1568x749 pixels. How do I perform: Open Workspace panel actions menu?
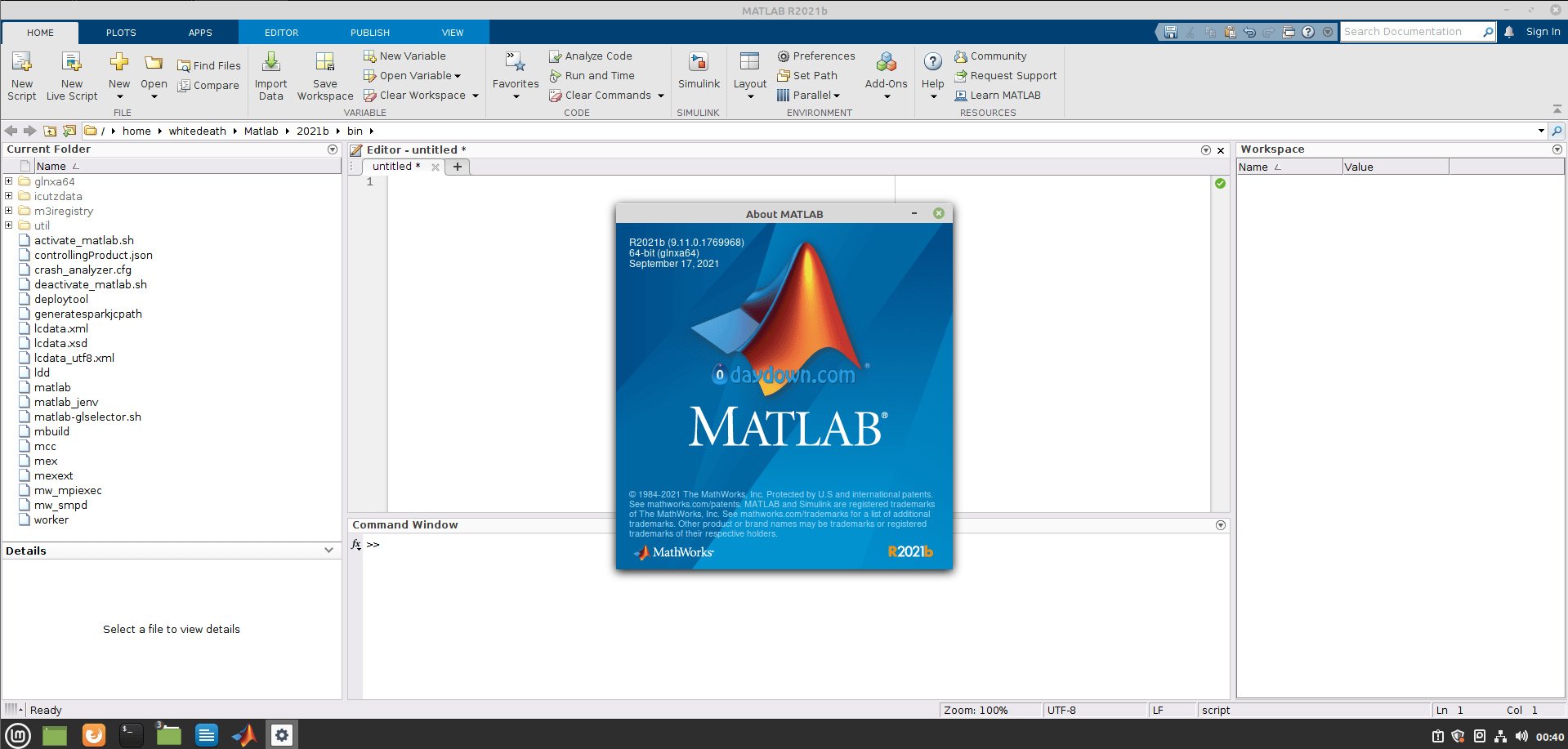[x=1557, y=149]
